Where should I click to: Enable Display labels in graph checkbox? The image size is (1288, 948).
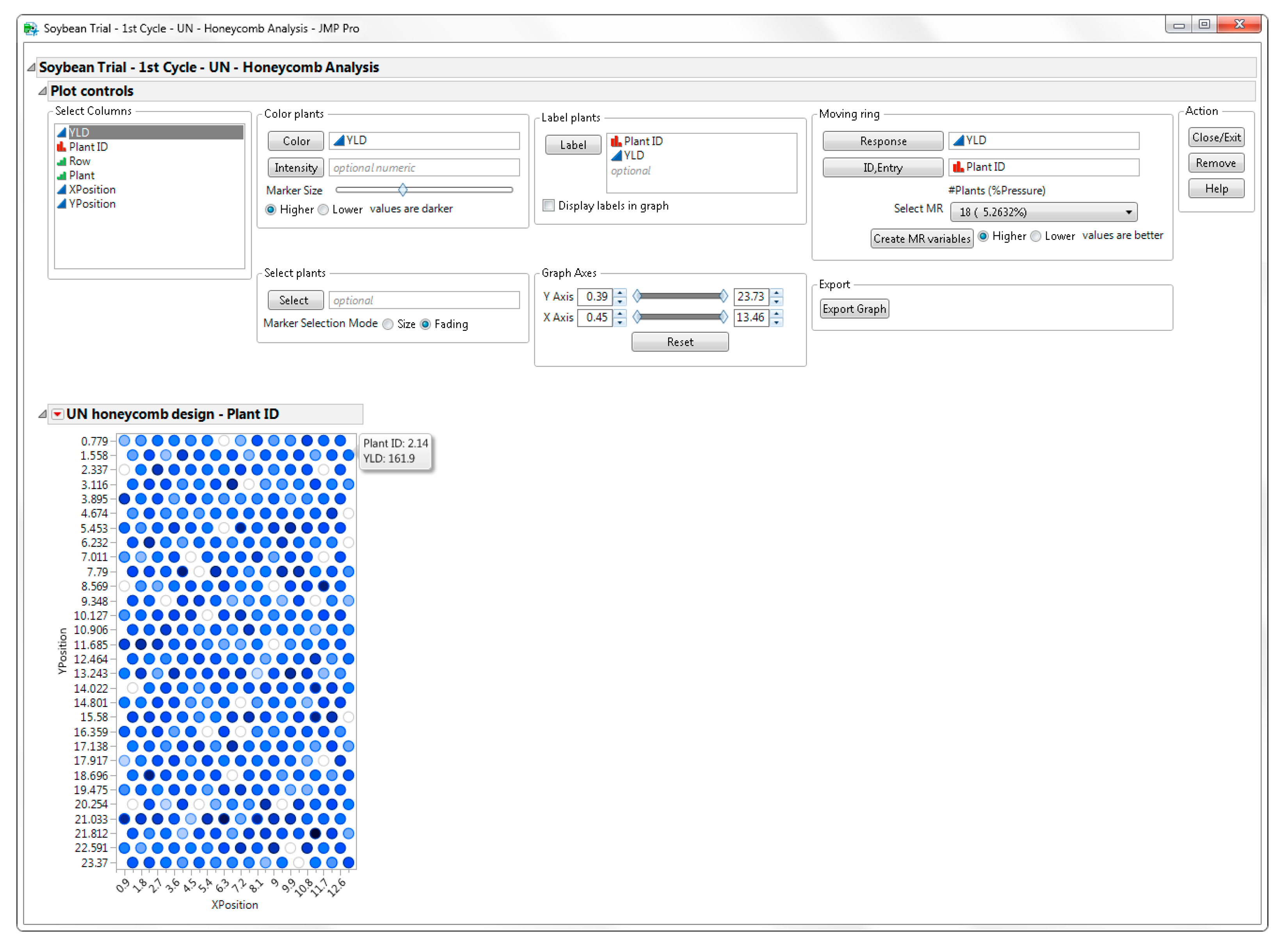(x=549, y=206)
